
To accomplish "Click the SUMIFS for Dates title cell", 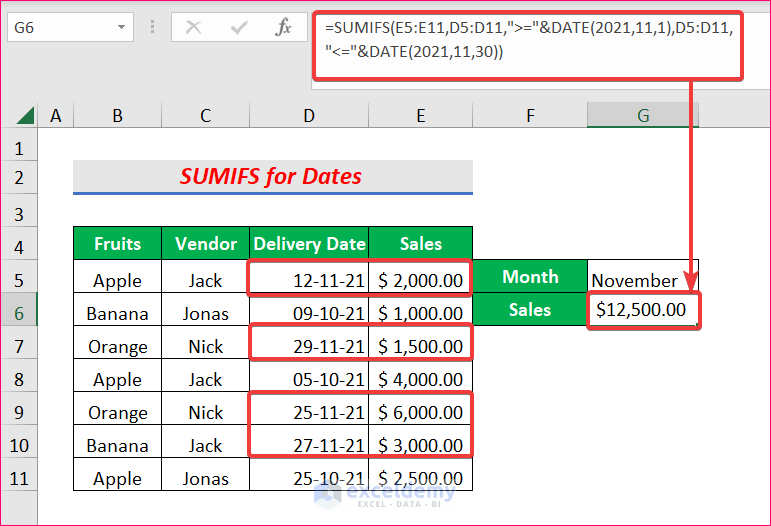I will point(272,177).
